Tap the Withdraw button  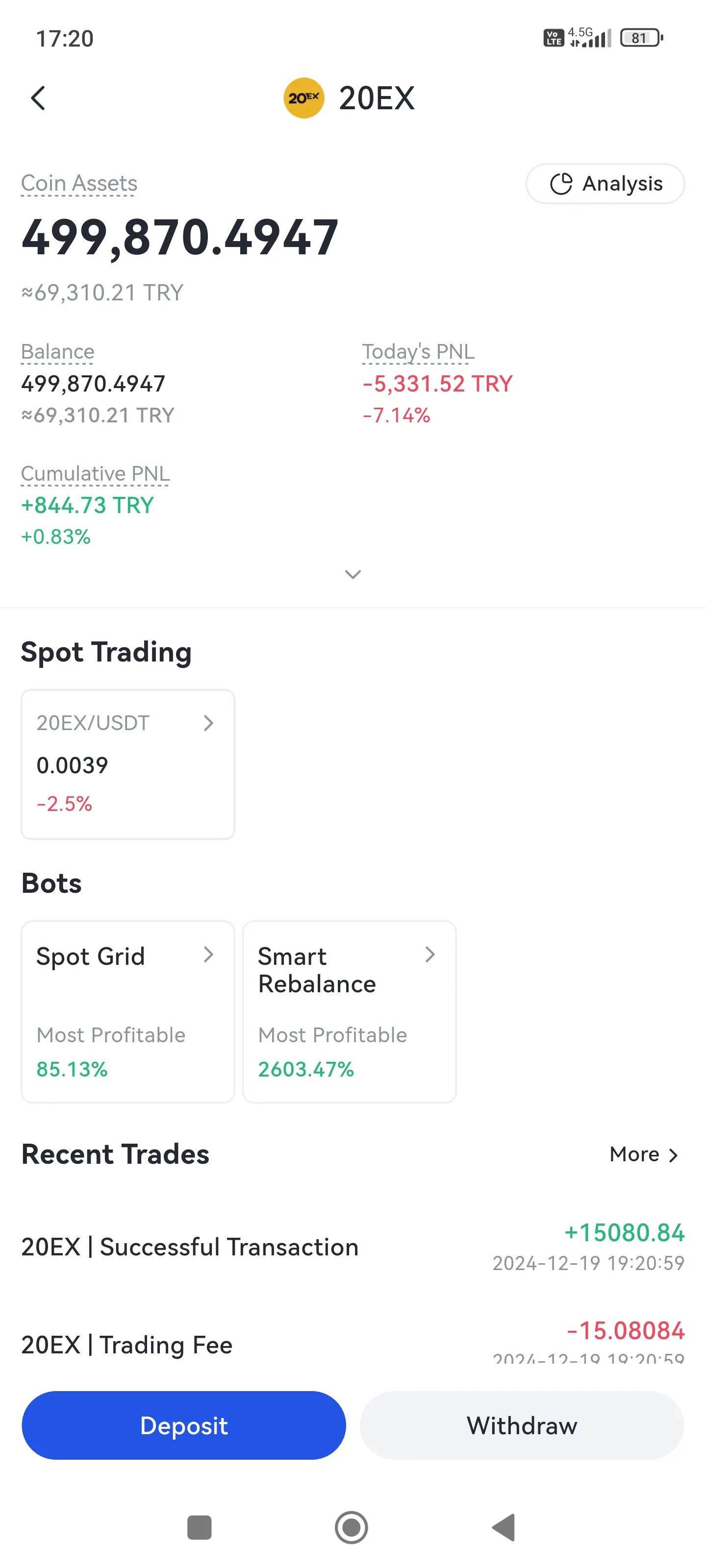click(x=522, y=1425)
